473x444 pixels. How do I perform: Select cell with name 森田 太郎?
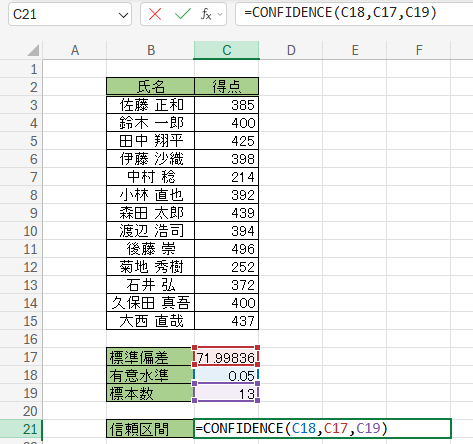(x=150, y=213)
